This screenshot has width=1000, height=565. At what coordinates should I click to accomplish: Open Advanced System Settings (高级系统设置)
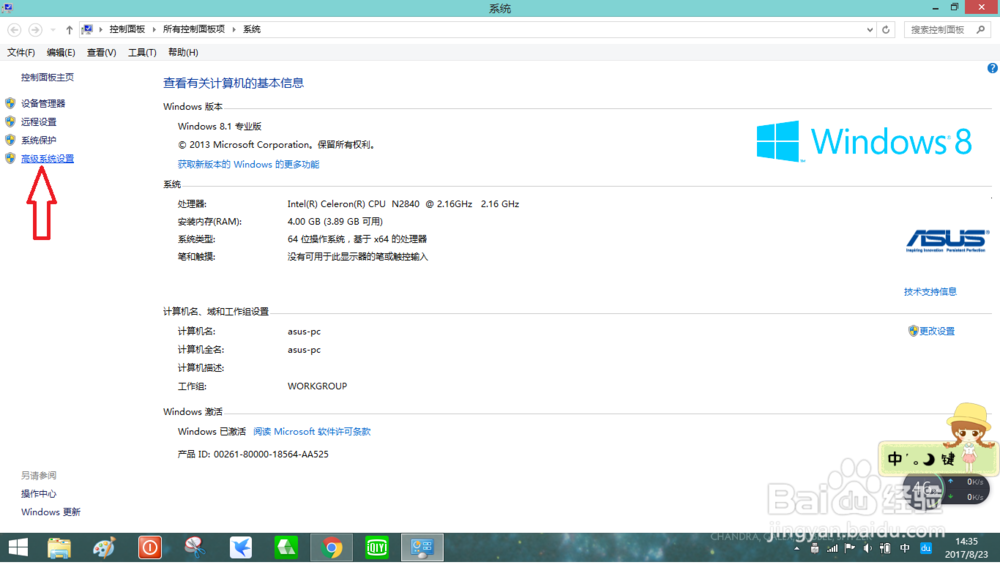pos(47,159)
